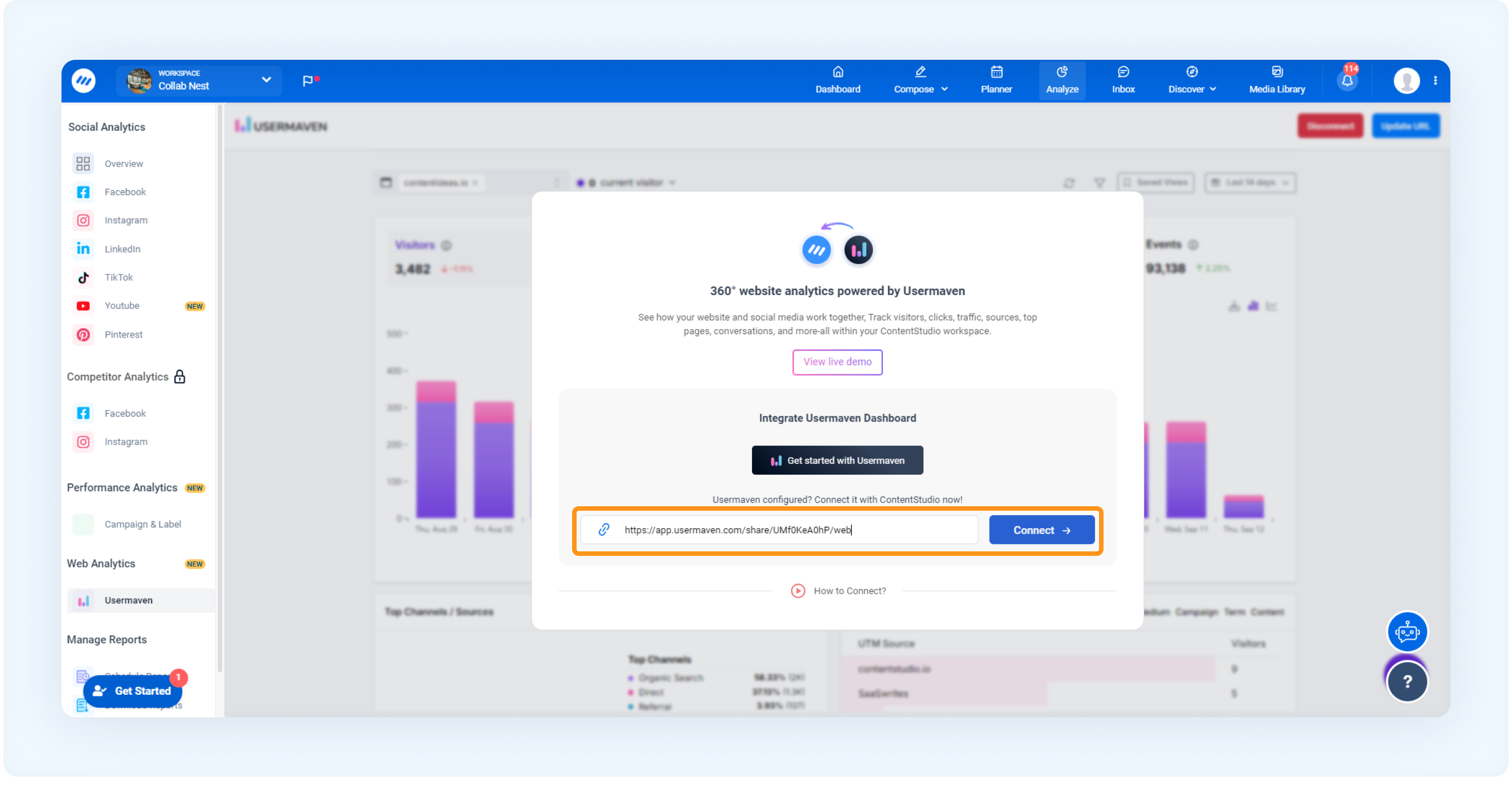
Task: Select Usermaven in Web Analytics
Action: [x=141, y=600]
